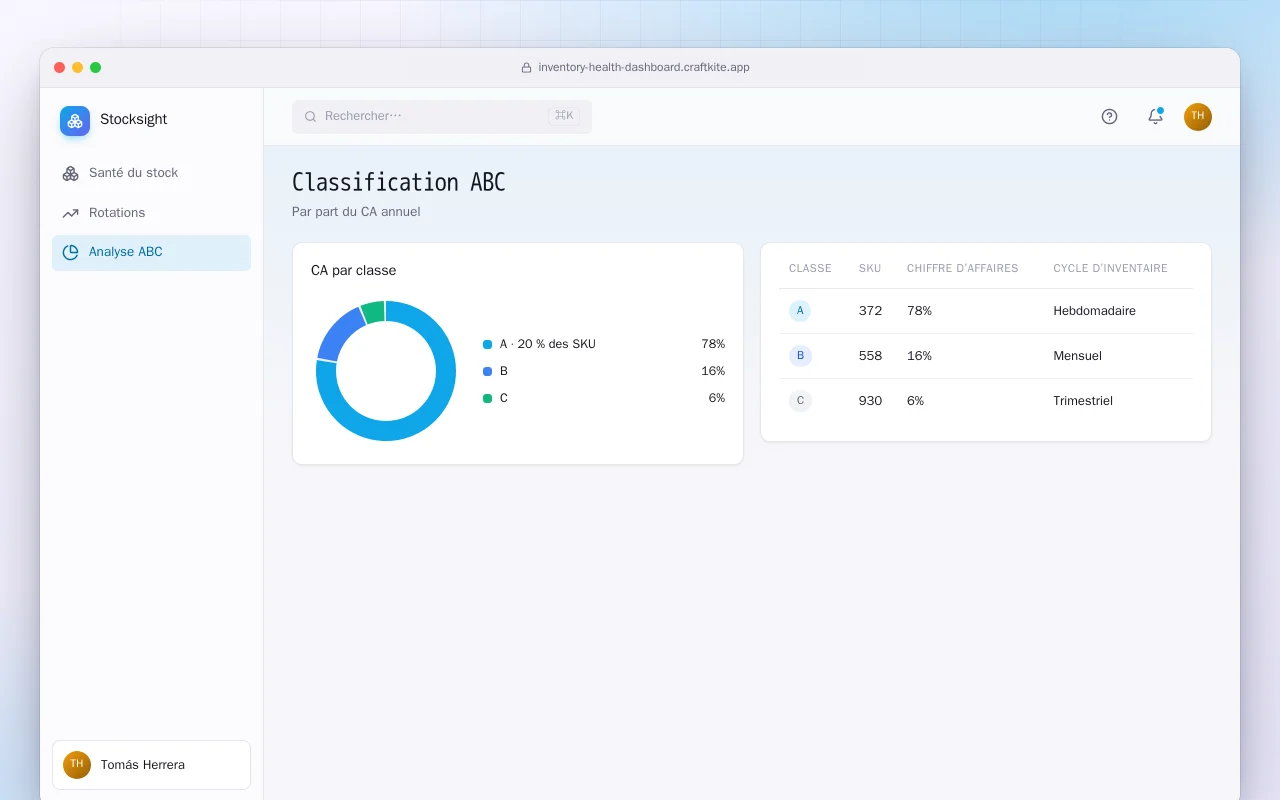Click the 6% value in chart legend

pyautogui.click(x=716, y=398)
